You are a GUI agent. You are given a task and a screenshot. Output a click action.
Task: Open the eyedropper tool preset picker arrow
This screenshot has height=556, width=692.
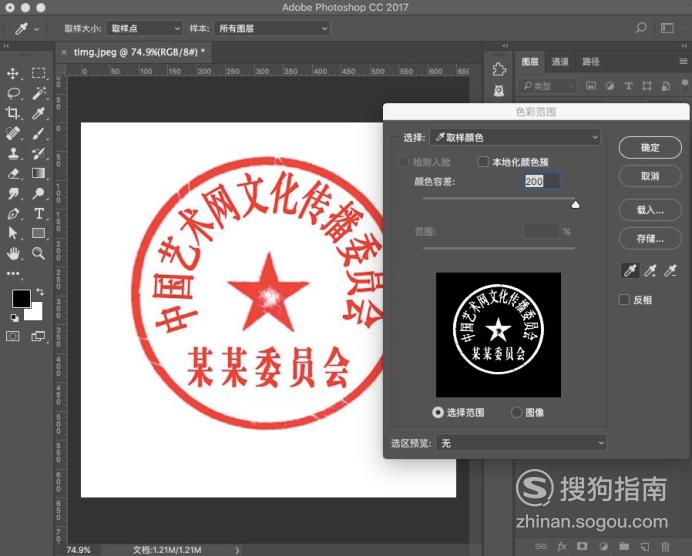pos(37,29)
